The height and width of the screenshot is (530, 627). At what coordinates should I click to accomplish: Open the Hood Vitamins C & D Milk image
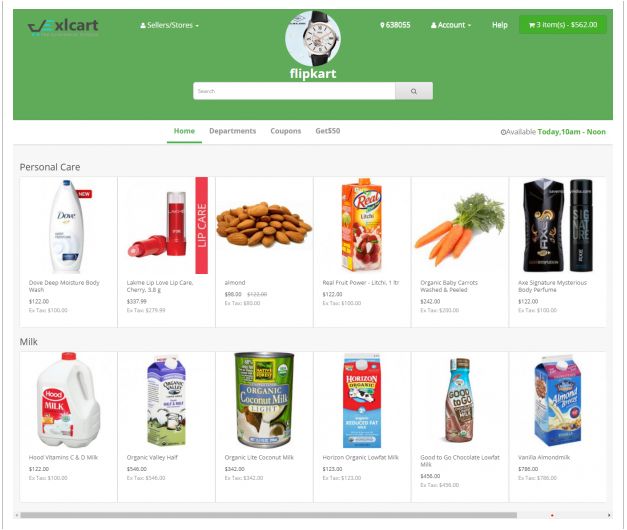68,400
